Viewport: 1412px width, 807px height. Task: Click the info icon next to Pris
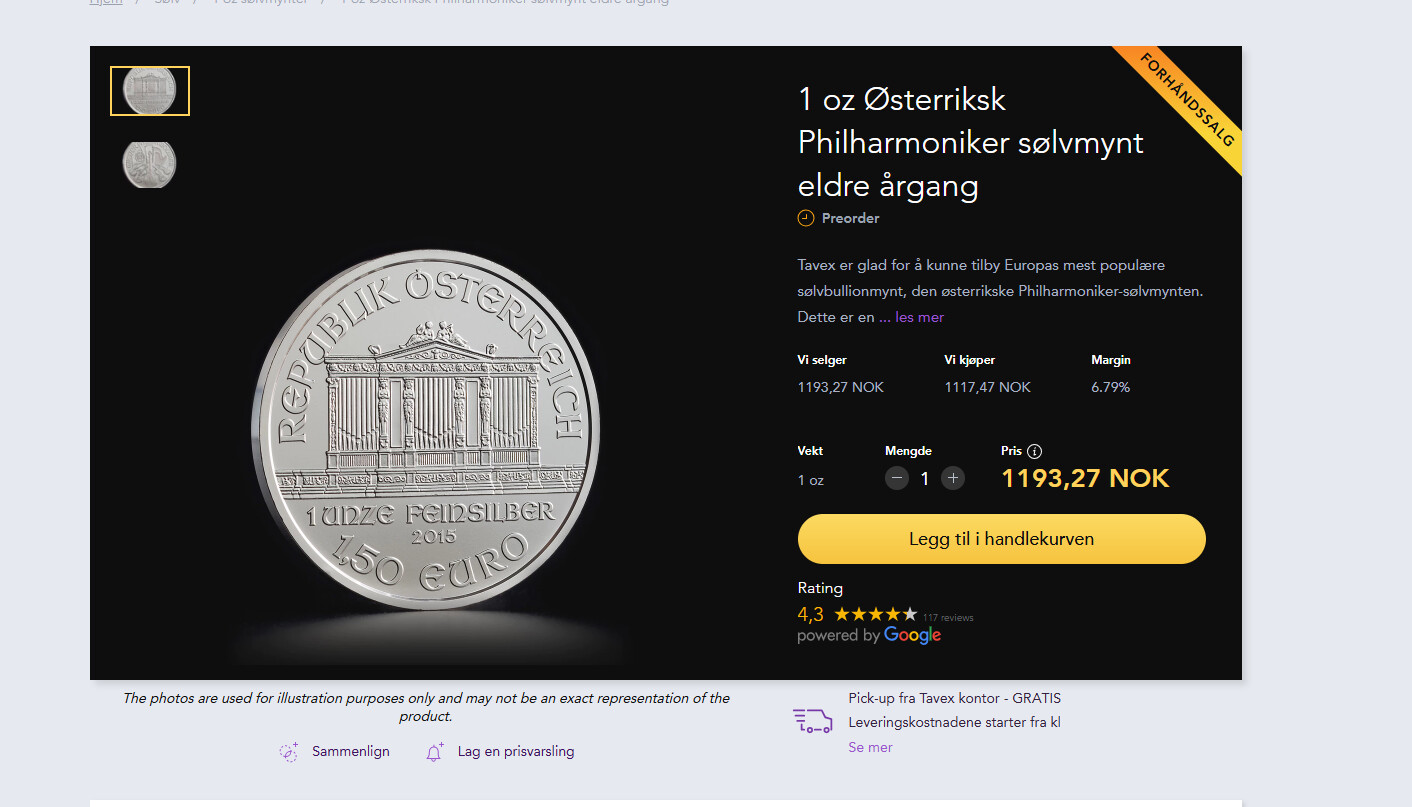pyautogui.click(x=1035, y=451)
